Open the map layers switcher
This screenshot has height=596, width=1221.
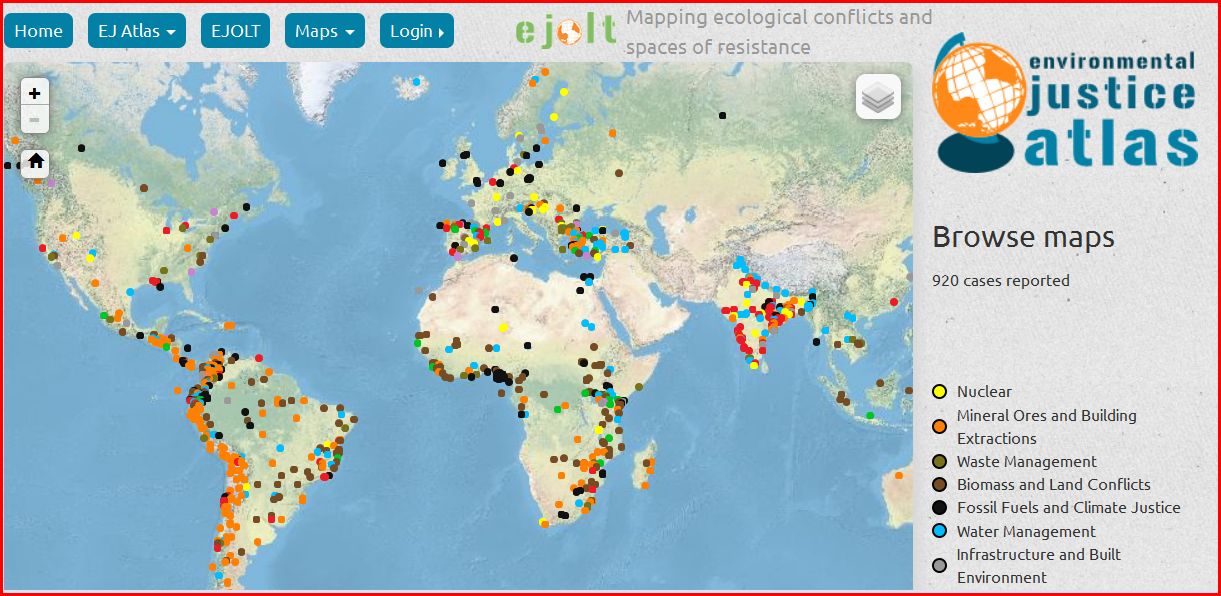point(877,97)
